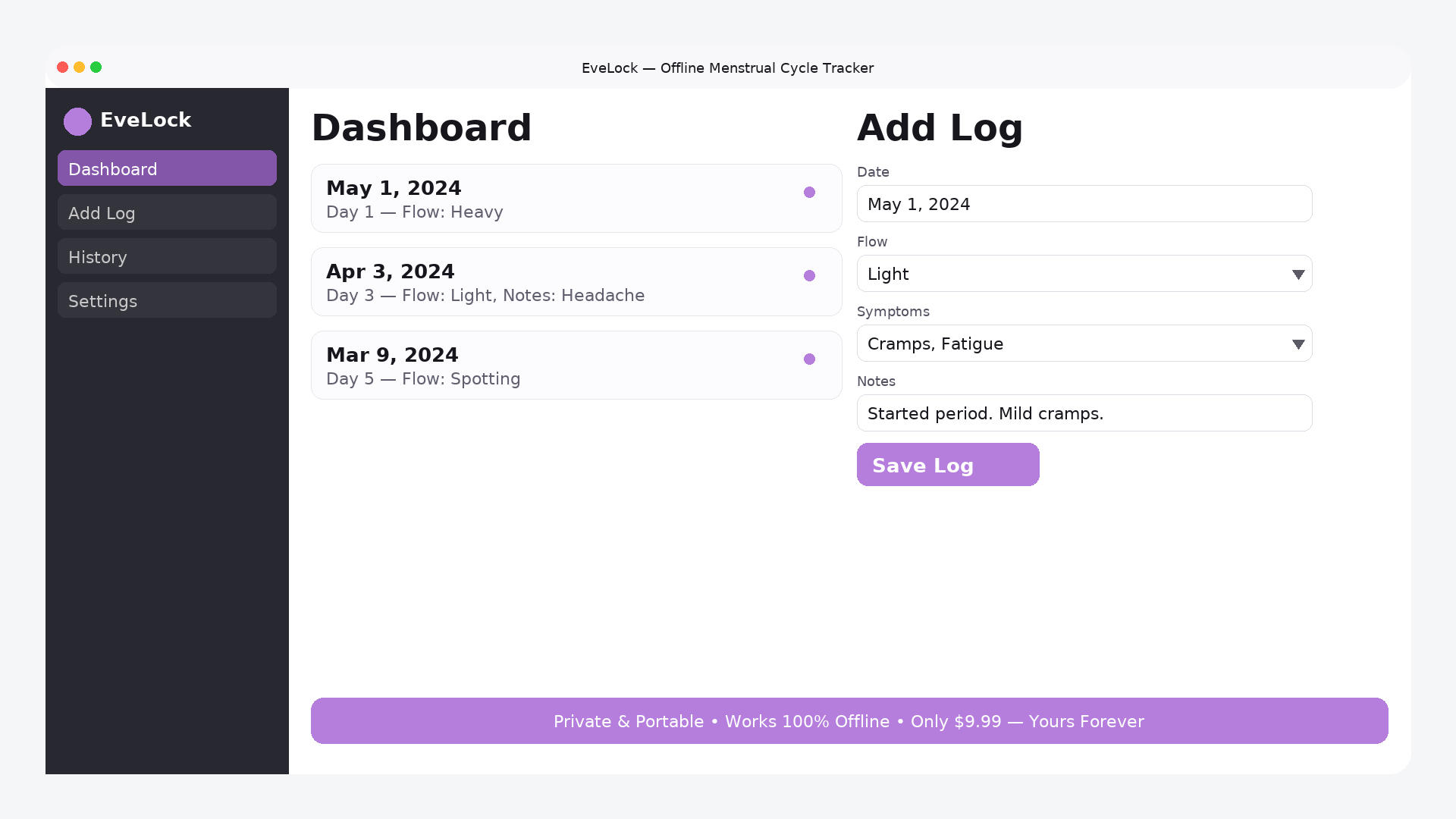This screenshot has height=819, width=1456.
Task: Click the purple dot on Apr 3 entry
Action: (x=809, y=276)
